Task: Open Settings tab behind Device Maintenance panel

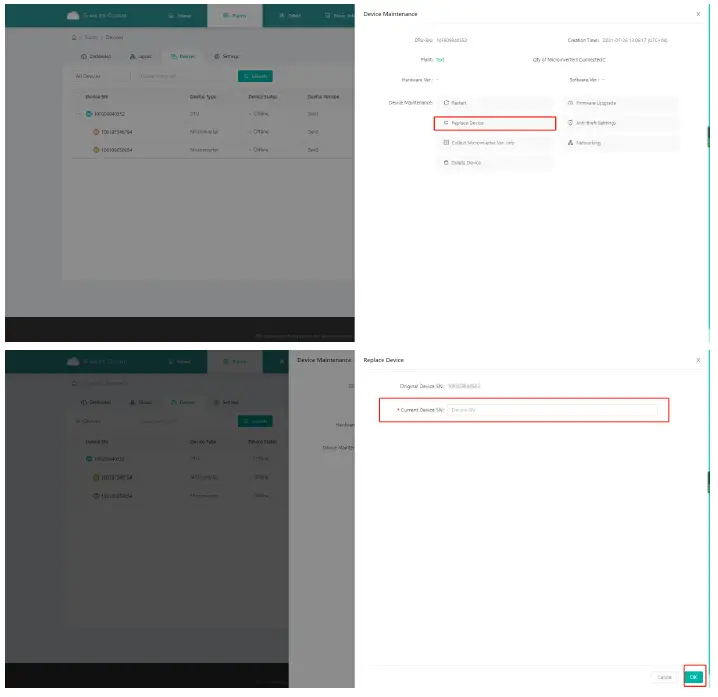Action: [226, 56]
